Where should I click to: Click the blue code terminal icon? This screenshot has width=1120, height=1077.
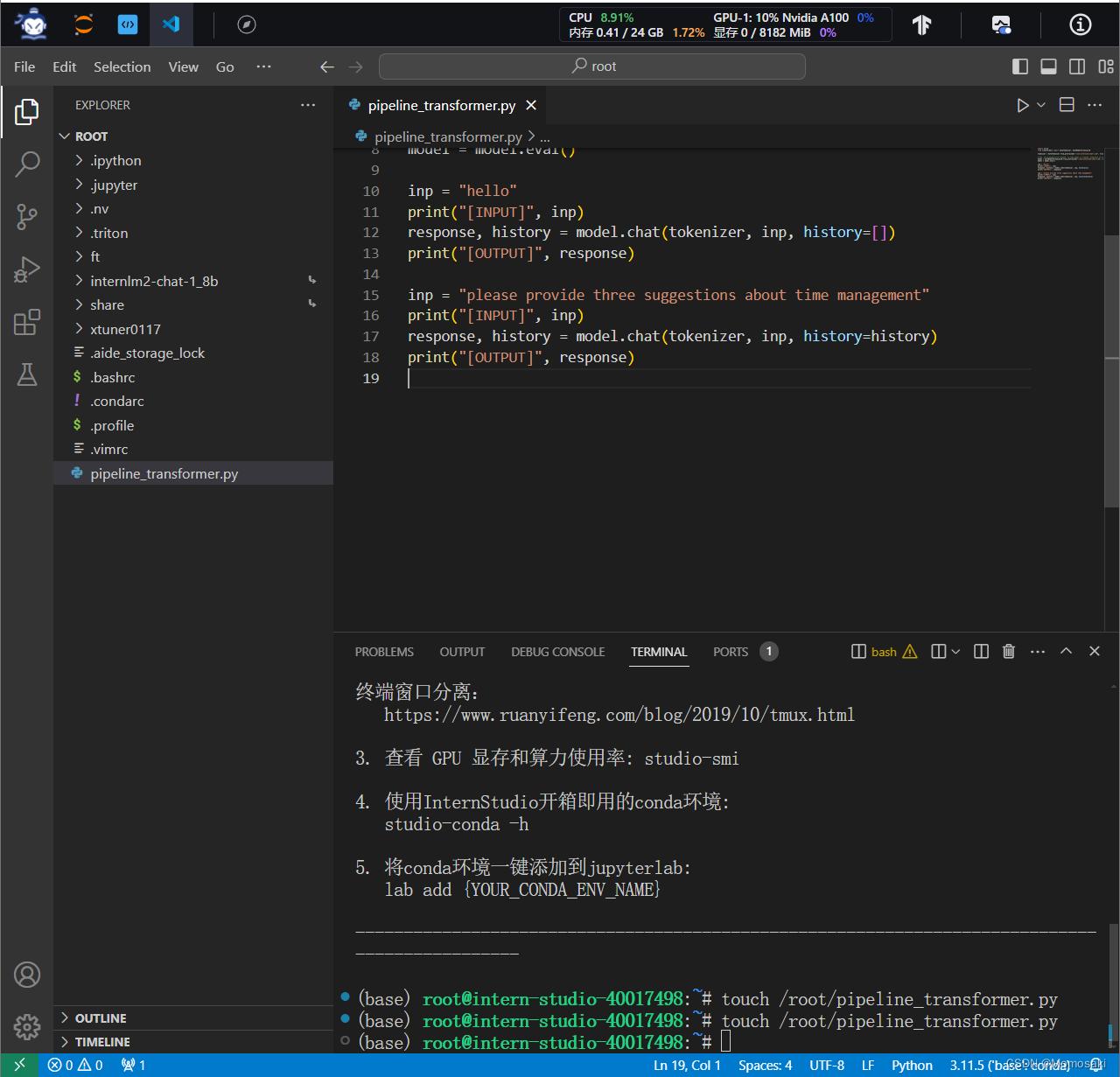(x=128, y=24)
